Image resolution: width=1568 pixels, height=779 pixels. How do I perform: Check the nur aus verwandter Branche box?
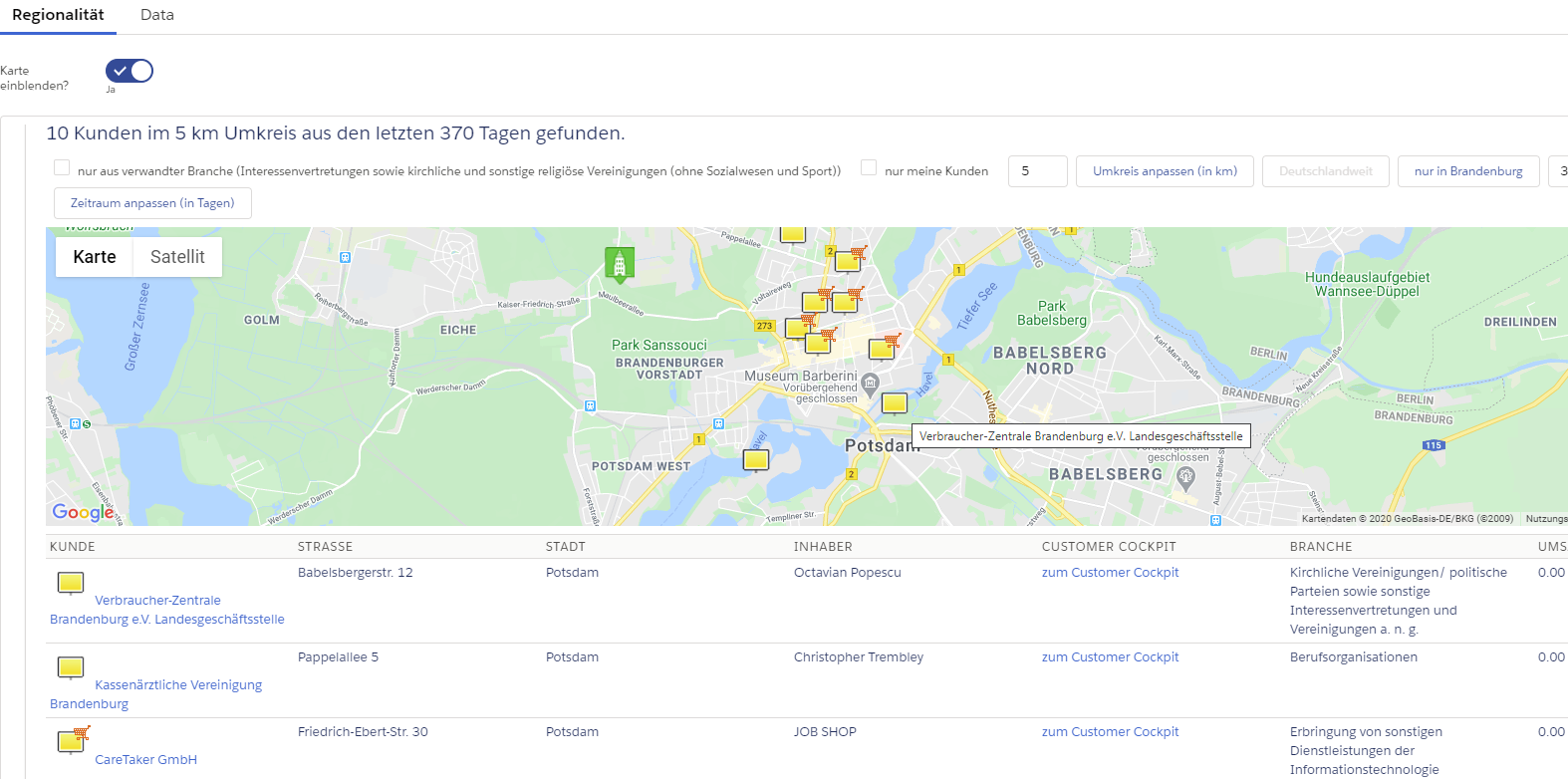tap(62, 168)
